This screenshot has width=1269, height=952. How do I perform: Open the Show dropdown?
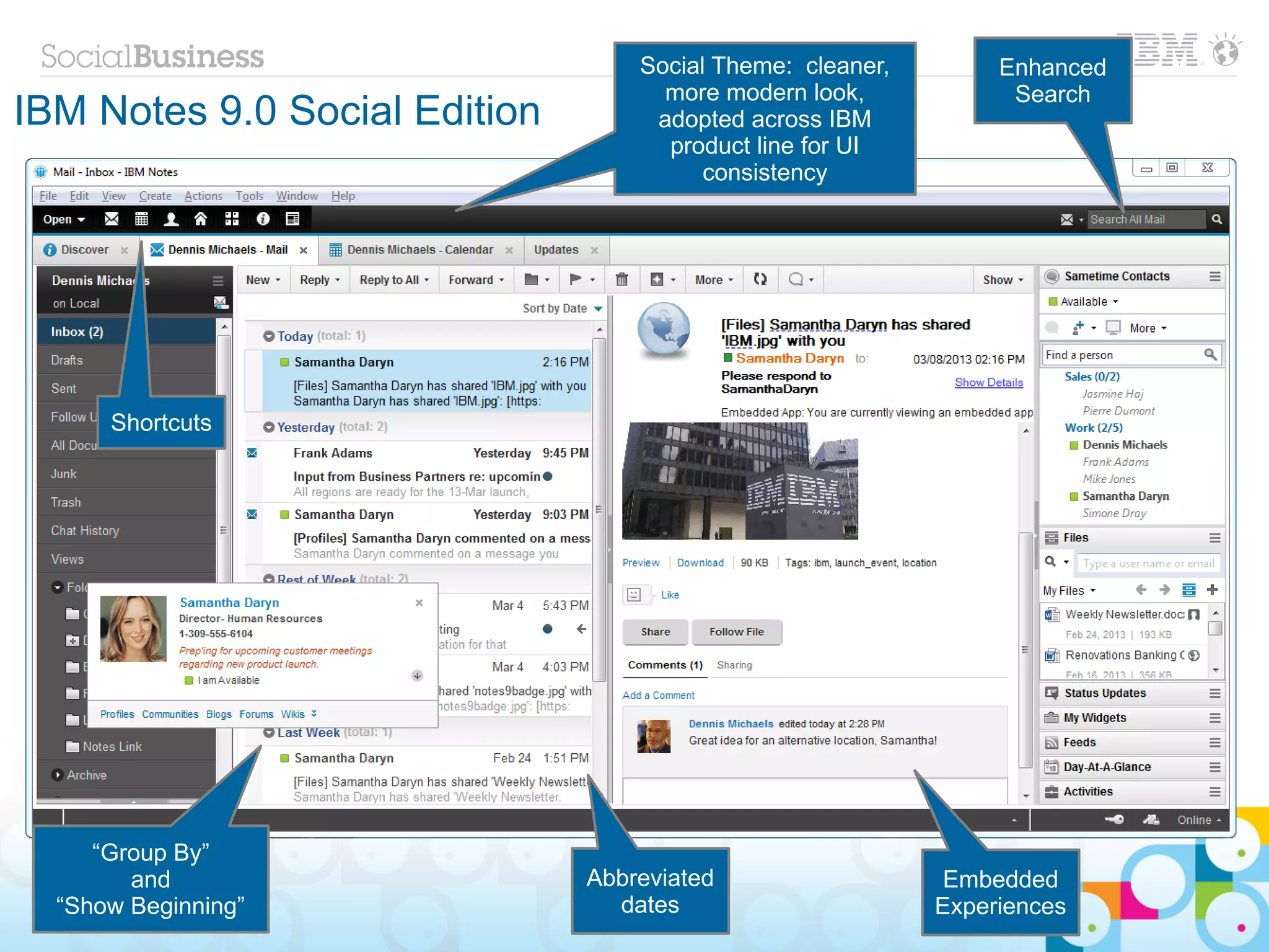coord(1003,280)
